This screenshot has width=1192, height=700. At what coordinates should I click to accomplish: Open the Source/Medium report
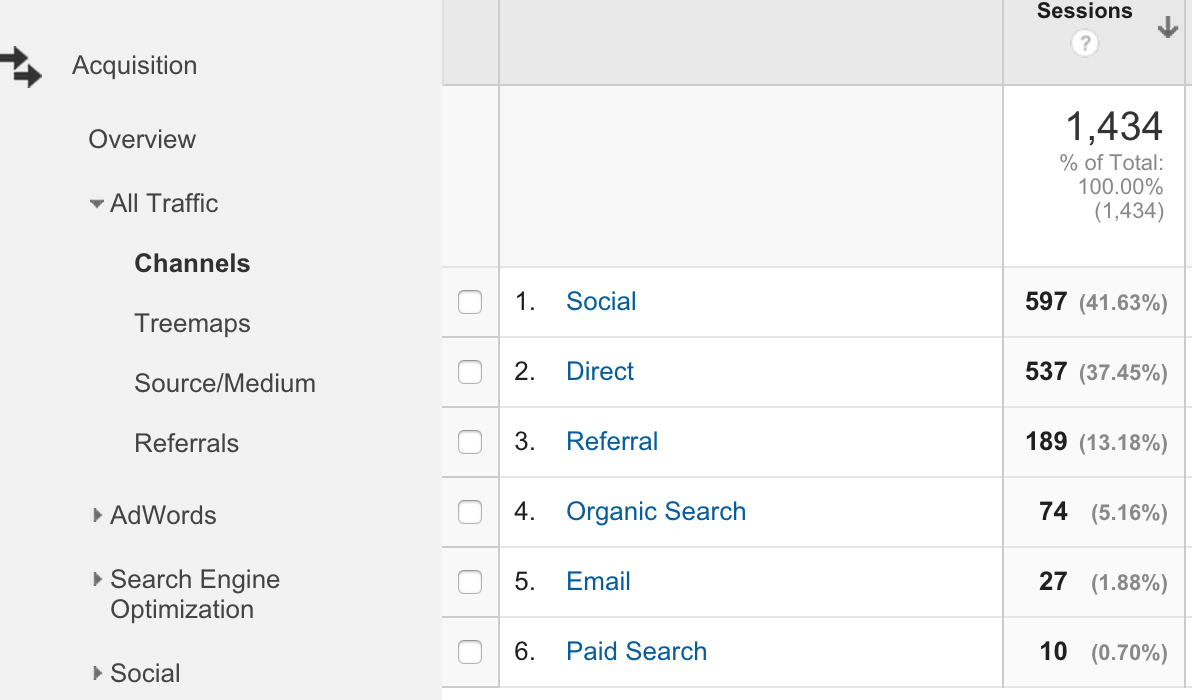pos(224,383)
